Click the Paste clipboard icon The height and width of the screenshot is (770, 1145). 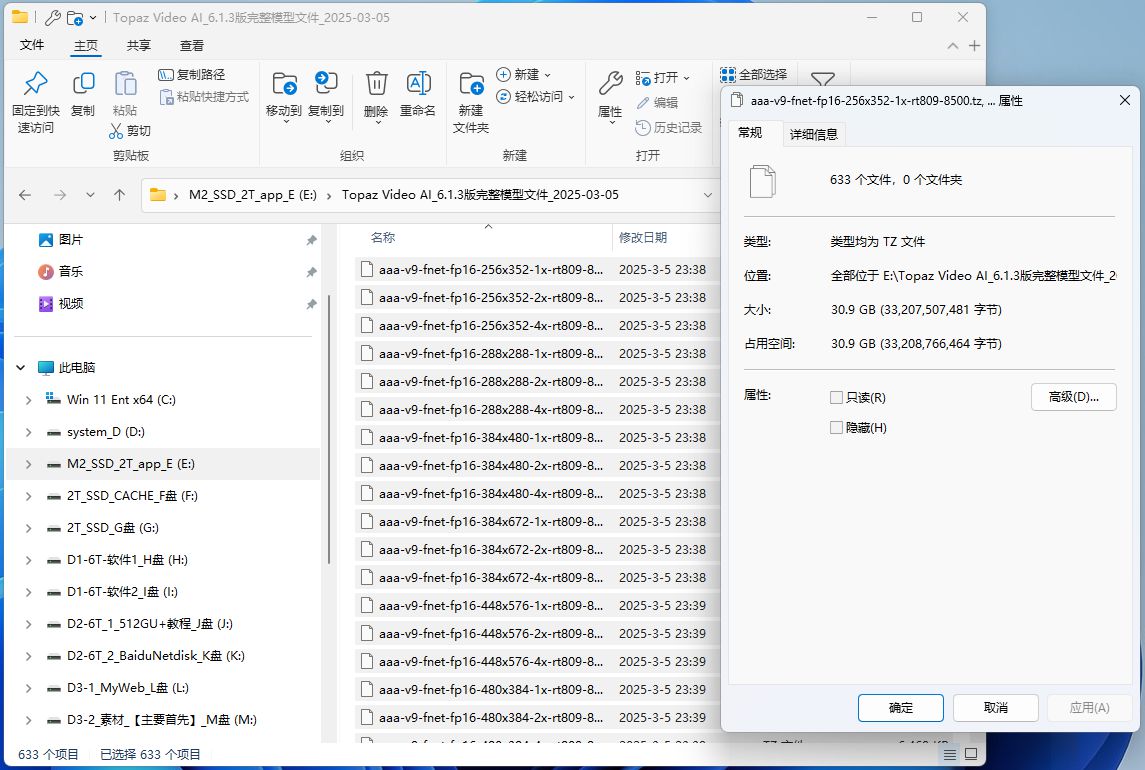[125, 83]
